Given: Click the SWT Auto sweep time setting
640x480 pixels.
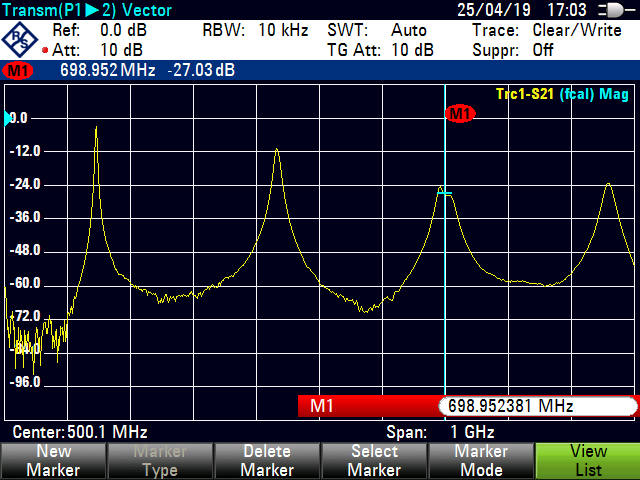Looking at the screenshot, I should click(x=377, y=30).
